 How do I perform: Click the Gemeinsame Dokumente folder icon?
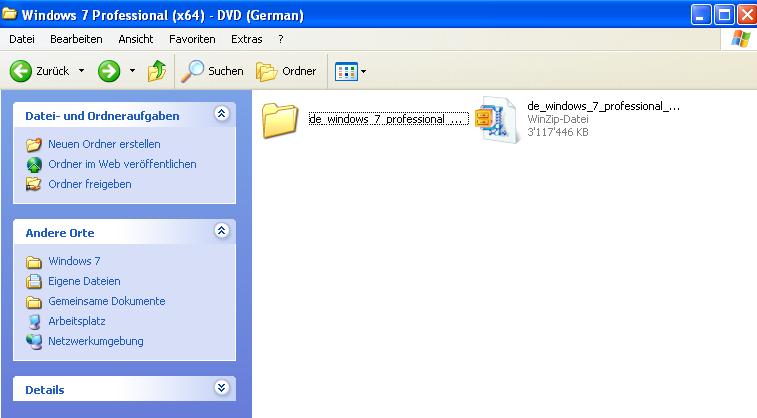click(33, 302)
